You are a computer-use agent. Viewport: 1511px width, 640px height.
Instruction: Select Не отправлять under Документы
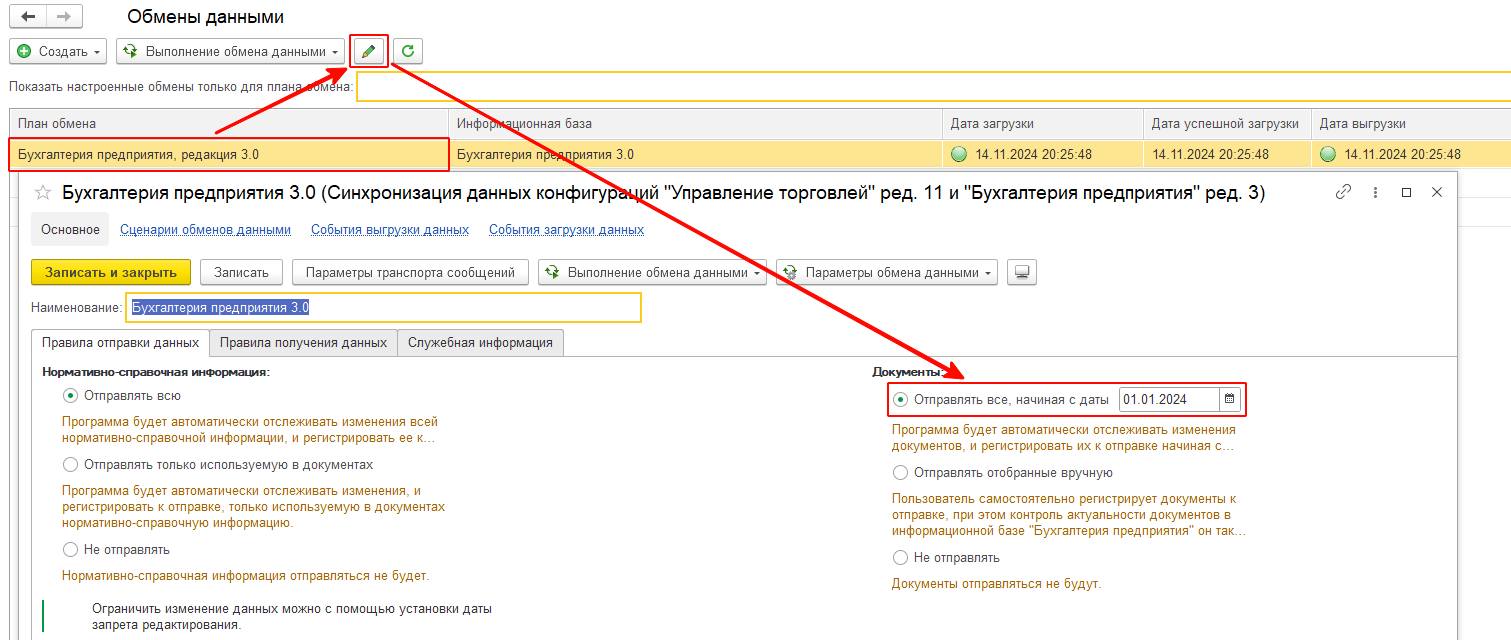[900, 557]
